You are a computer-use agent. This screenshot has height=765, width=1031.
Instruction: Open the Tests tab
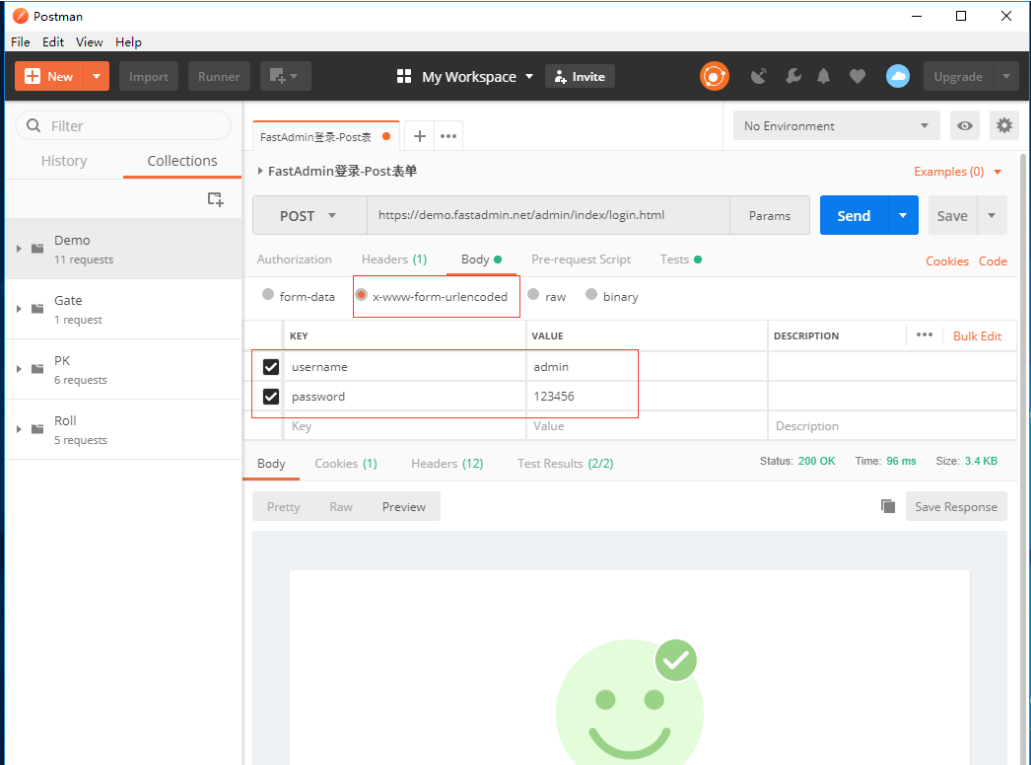(x=681, y=259)
